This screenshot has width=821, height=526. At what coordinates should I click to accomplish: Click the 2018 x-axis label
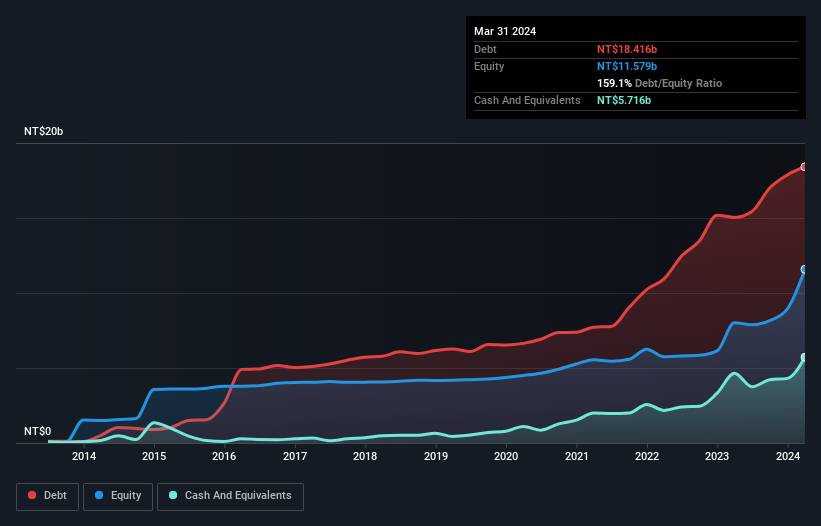coord(365,456)
